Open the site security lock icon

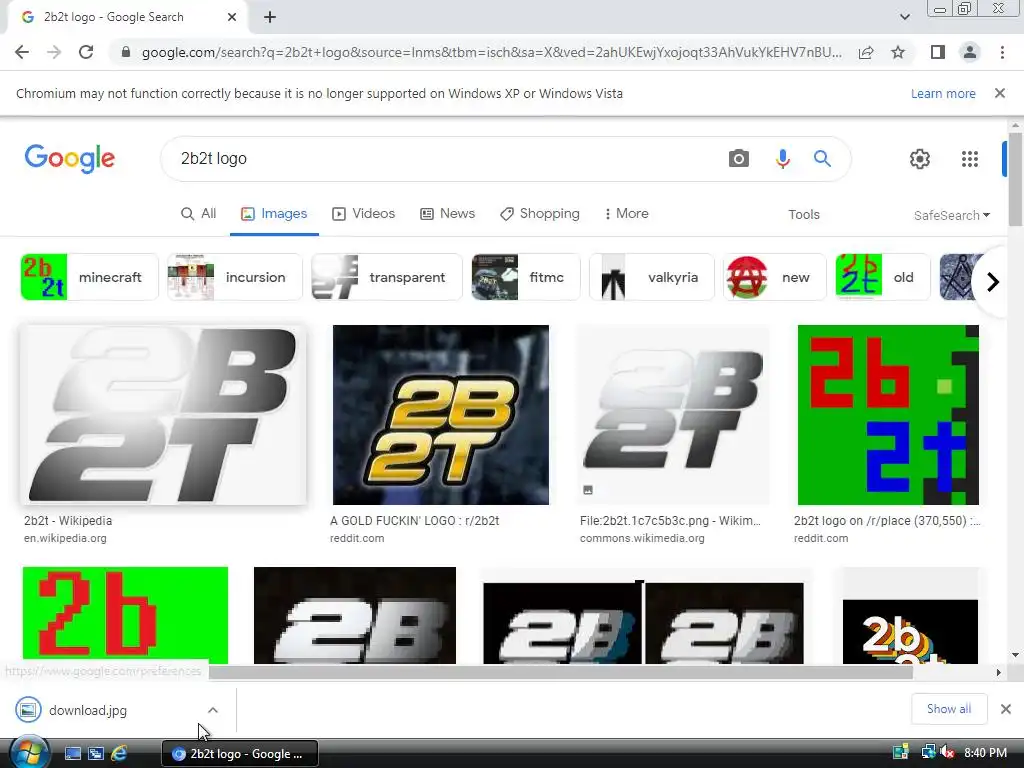coord(126,52)
